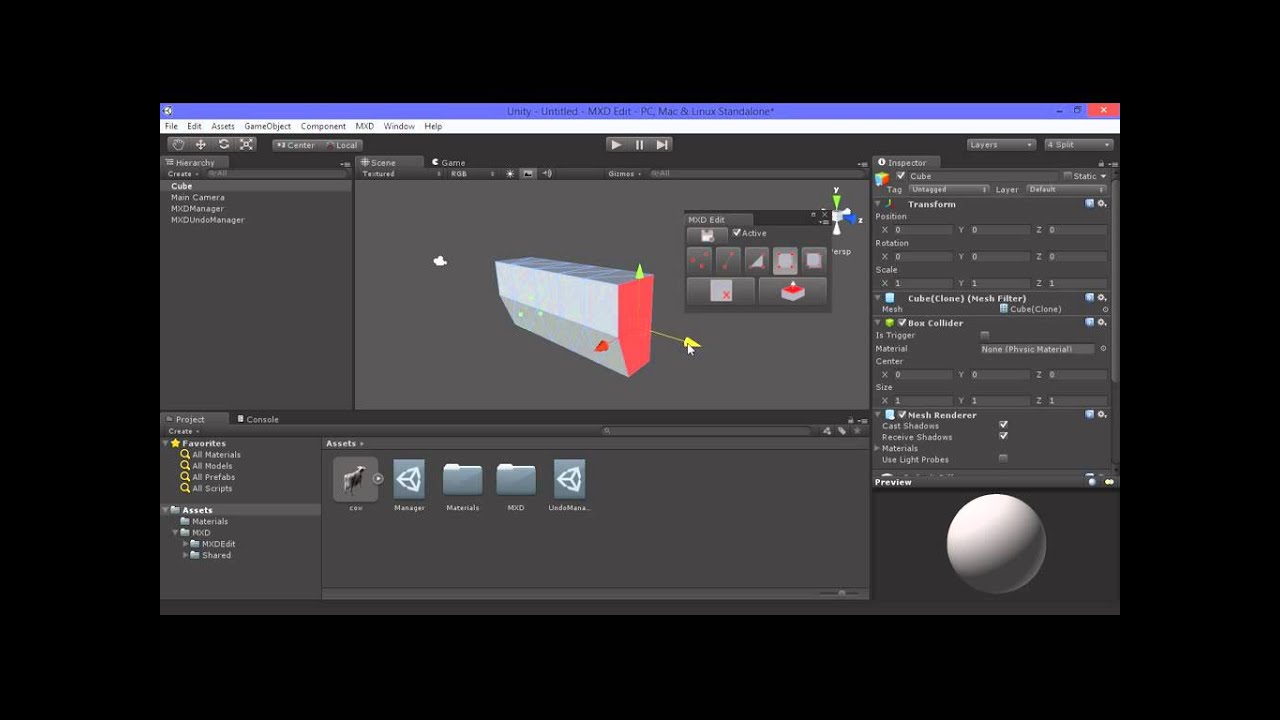This screenshot has height=720, width=1280.
Task: Open the MXD menu
Action: click(364, 127)
